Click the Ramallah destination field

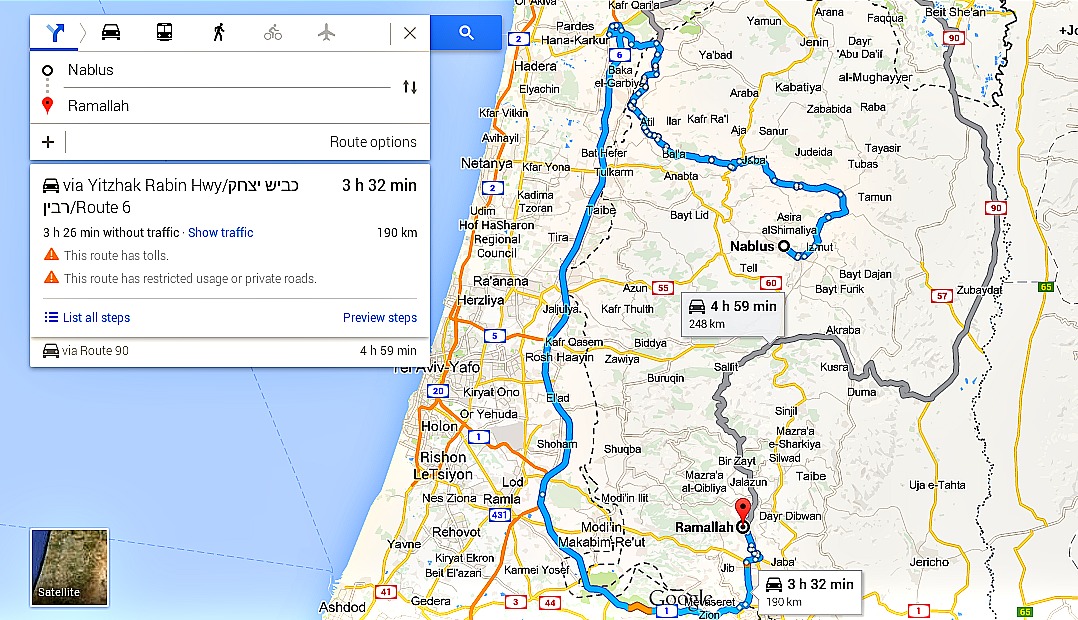(227, 106)
